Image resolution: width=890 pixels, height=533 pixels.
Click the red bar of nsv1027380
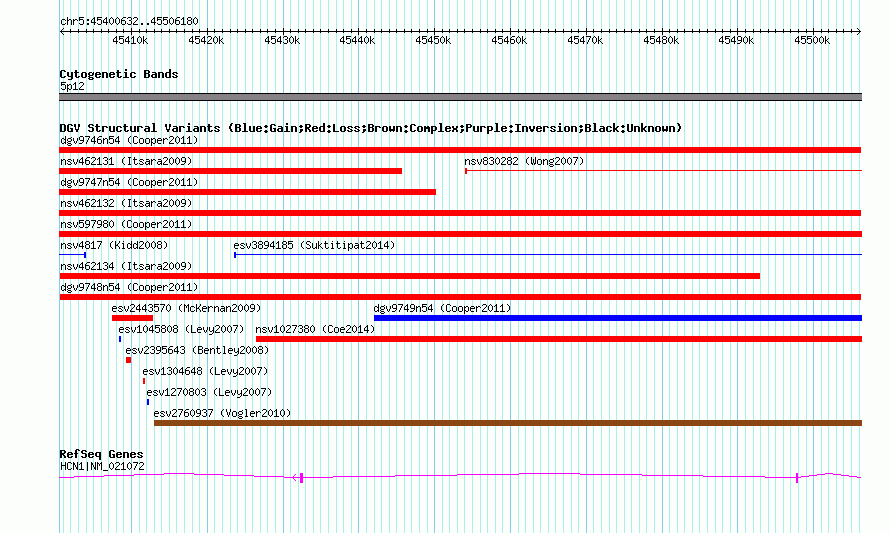(x=559, y=339)
